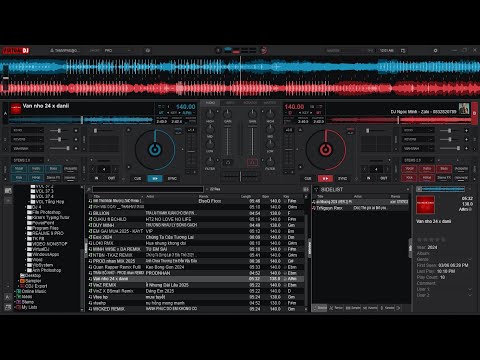Viewport: 480px width, 360px height.
Task: Open right deck first effect dropdown
Action: [x=418, y=130]
